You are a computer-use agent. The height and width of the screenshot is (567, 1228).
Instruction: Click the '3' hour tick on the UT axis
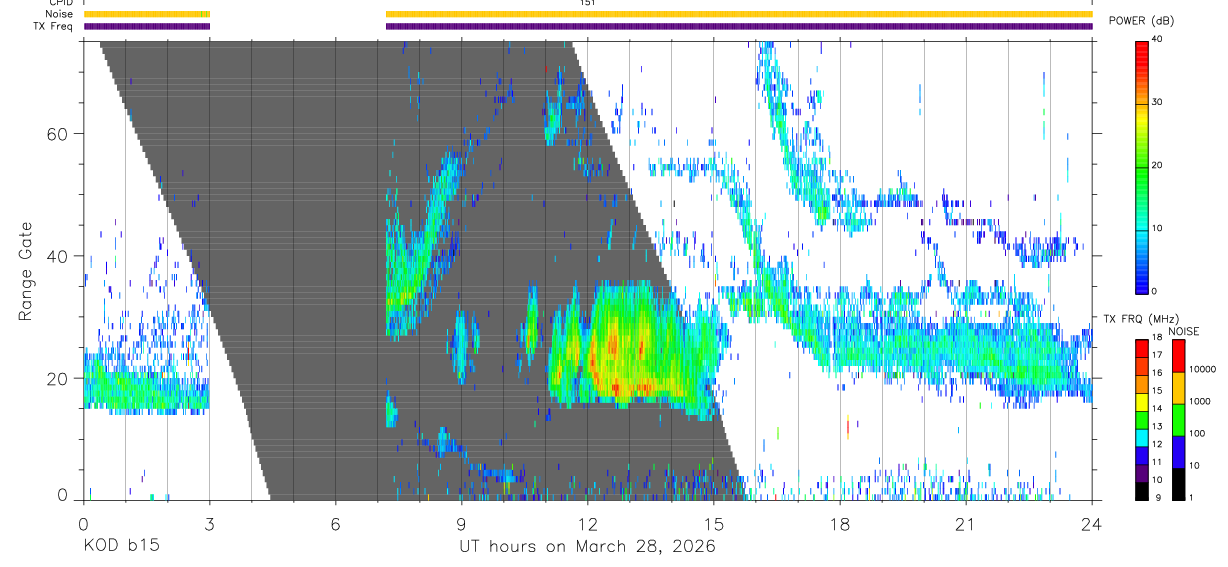pos(209,523)
